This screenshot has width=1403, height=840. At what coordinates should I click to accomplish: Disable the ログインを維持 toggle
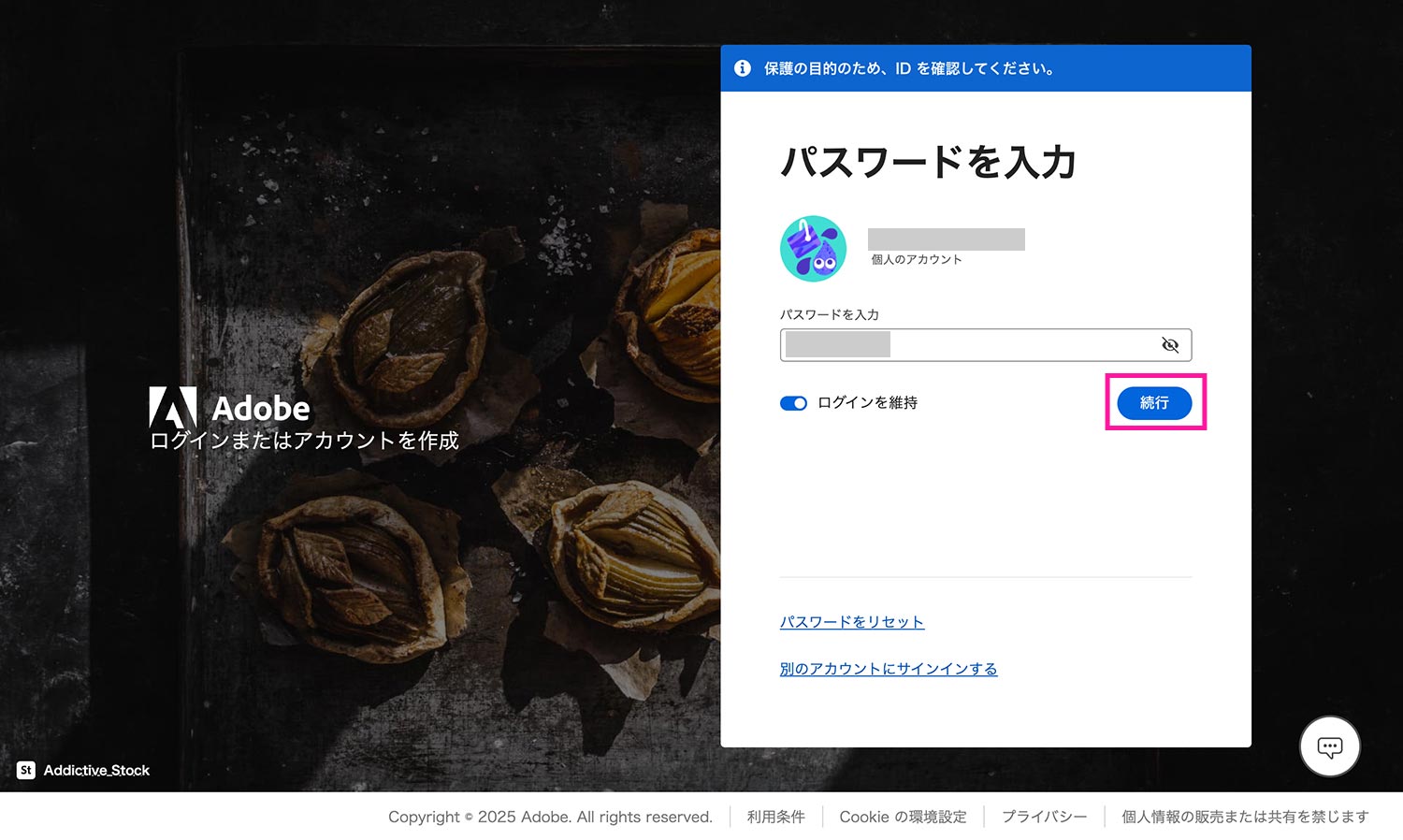click(793, 403)
